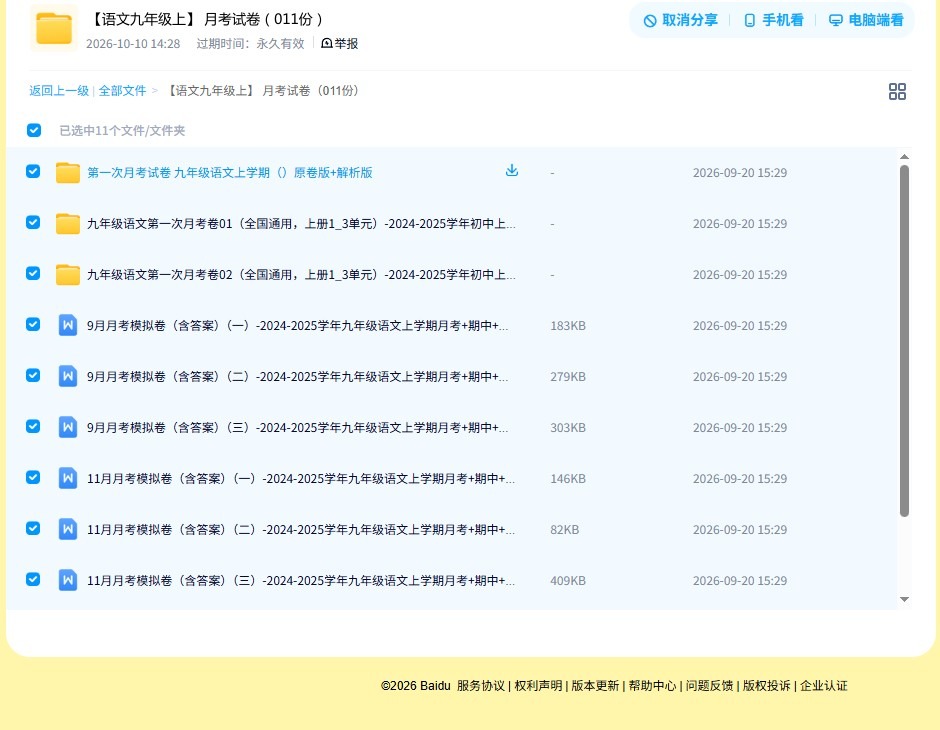
Task: Click folder icon of 第一次月考试卷 row
Action: coord(68,173)
